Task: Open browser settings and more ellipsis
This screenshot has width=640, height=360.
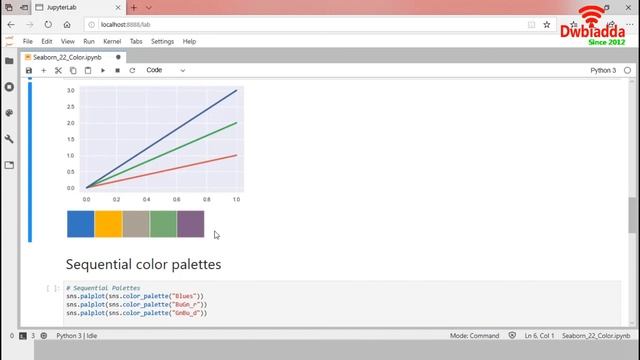Action: coord(630,25)
